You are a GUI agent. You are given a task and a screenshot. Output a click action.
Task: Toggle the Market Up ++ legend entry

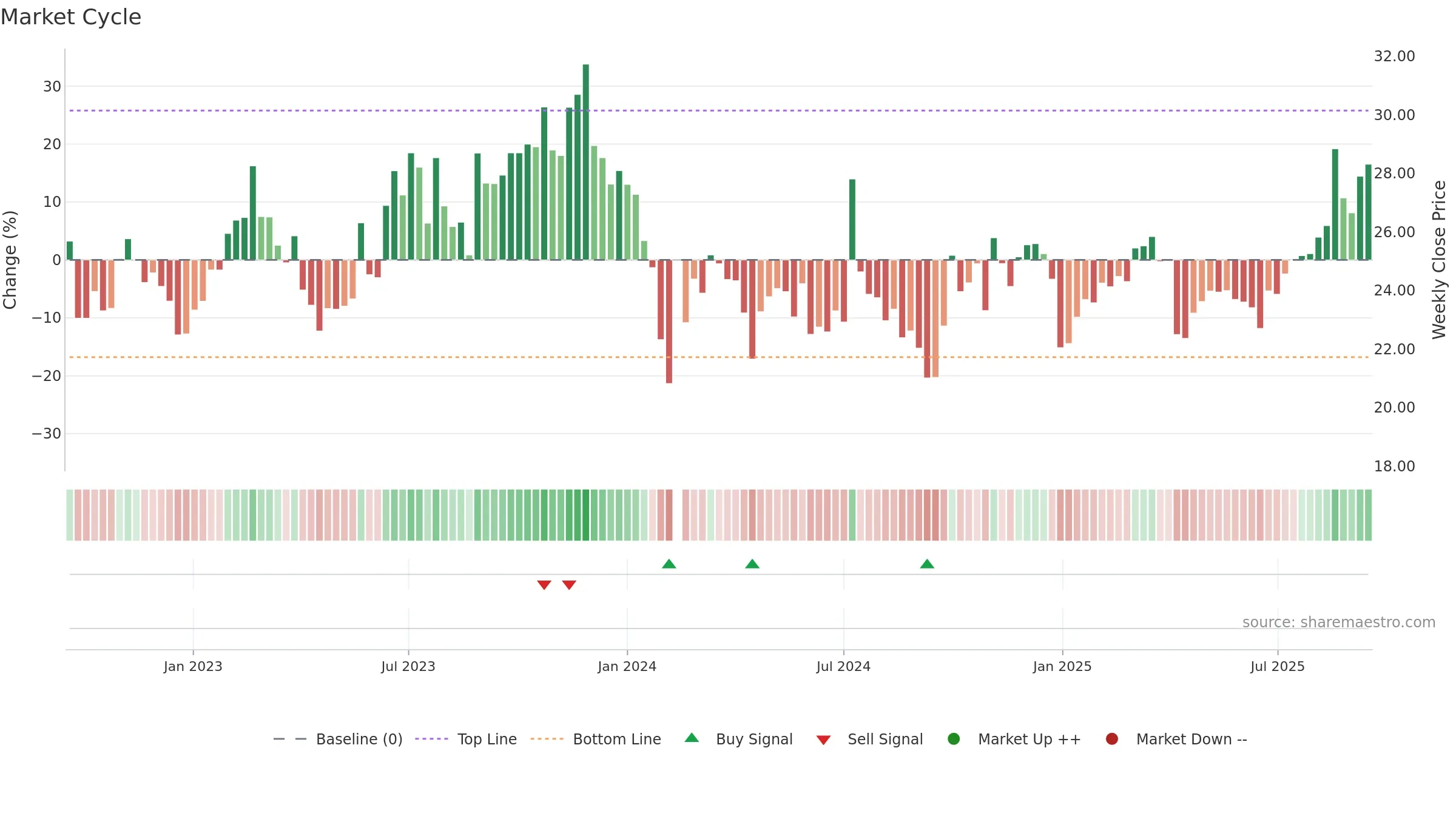point(1014,739)
